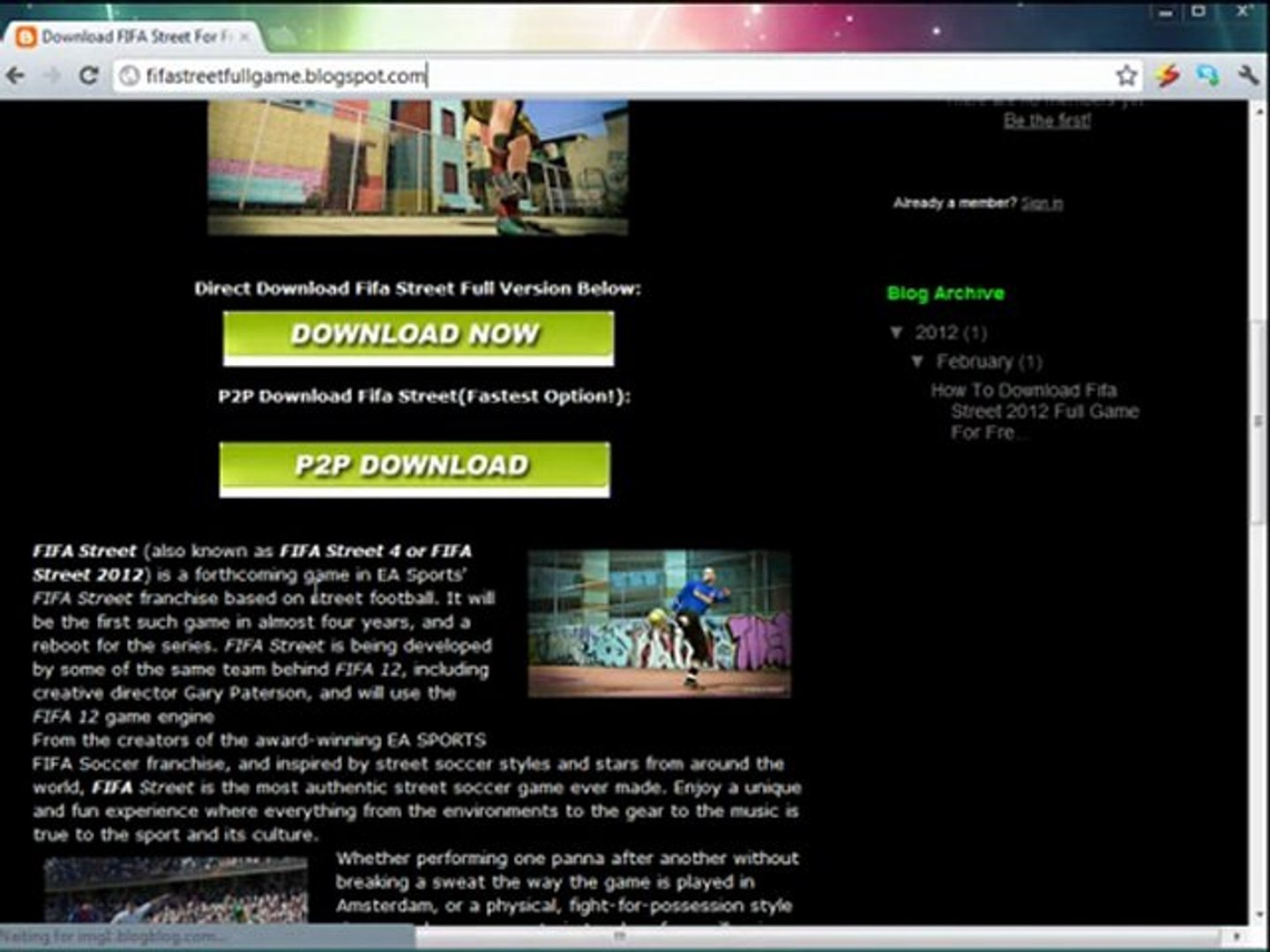Click the blue-shirt player graffiti image

click(659, 623)
